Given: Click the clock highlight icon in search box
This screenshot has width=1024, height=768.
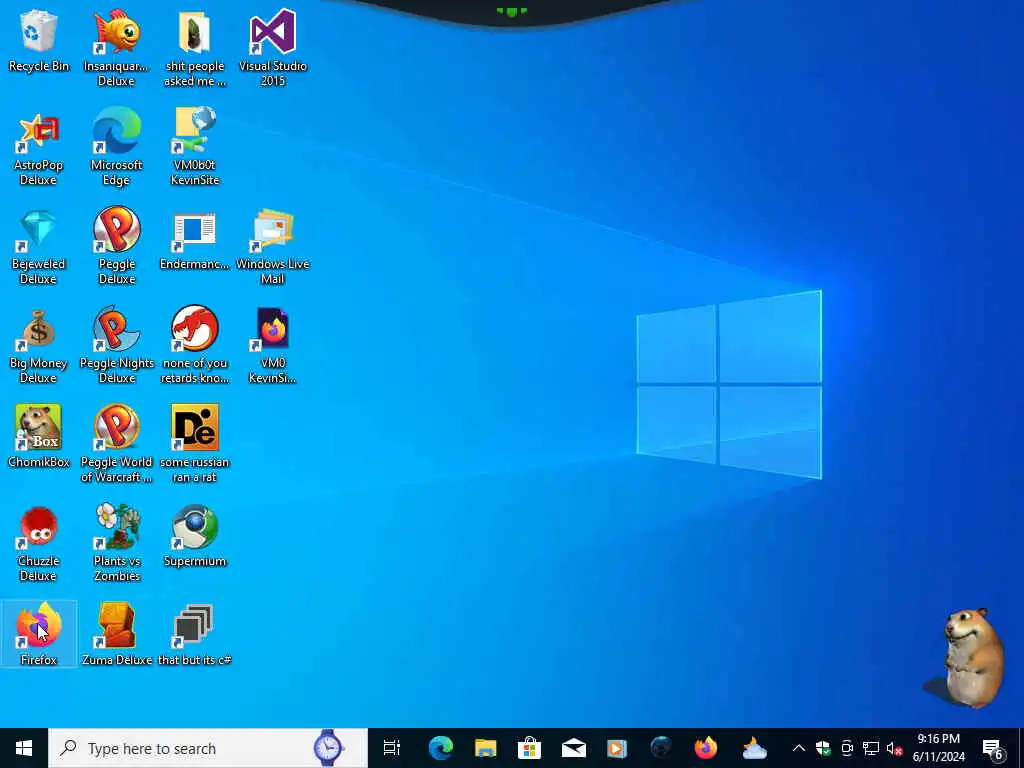Looking at the screenshot, I should pyautogui.click(x=328, y=748).
